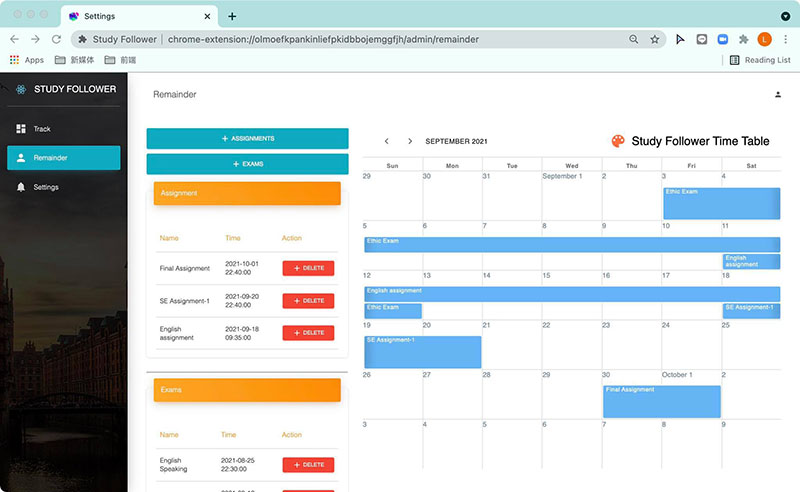Click browser forward arrow
The image size is (800, 492).
[x=35, y=39]
